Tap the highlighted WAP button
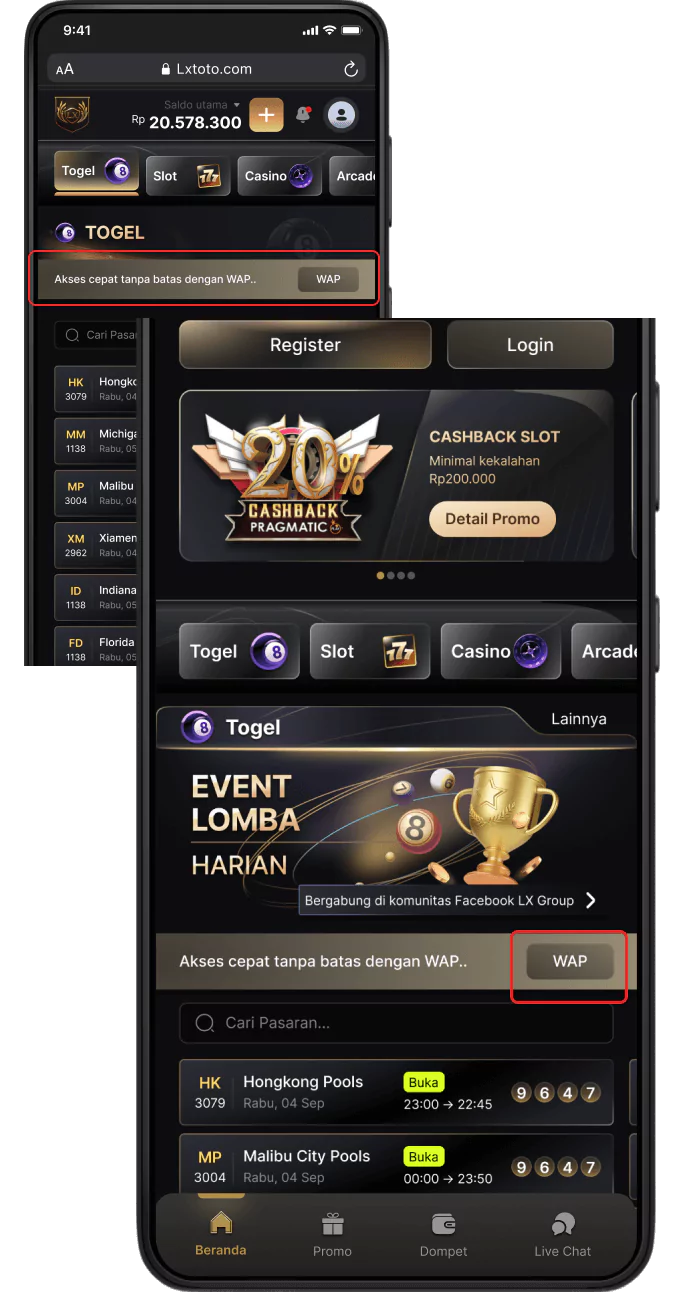 (570, 961)
